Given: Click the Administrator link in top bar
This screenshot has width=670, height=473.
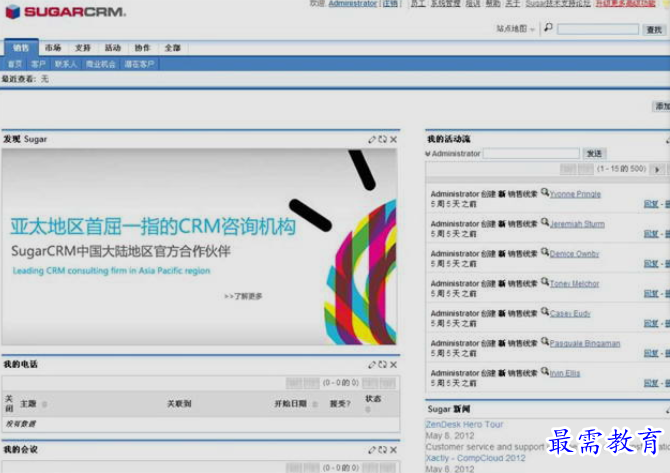Looking at the screenshot, I should pyautogui.click(x=353, y=3).
